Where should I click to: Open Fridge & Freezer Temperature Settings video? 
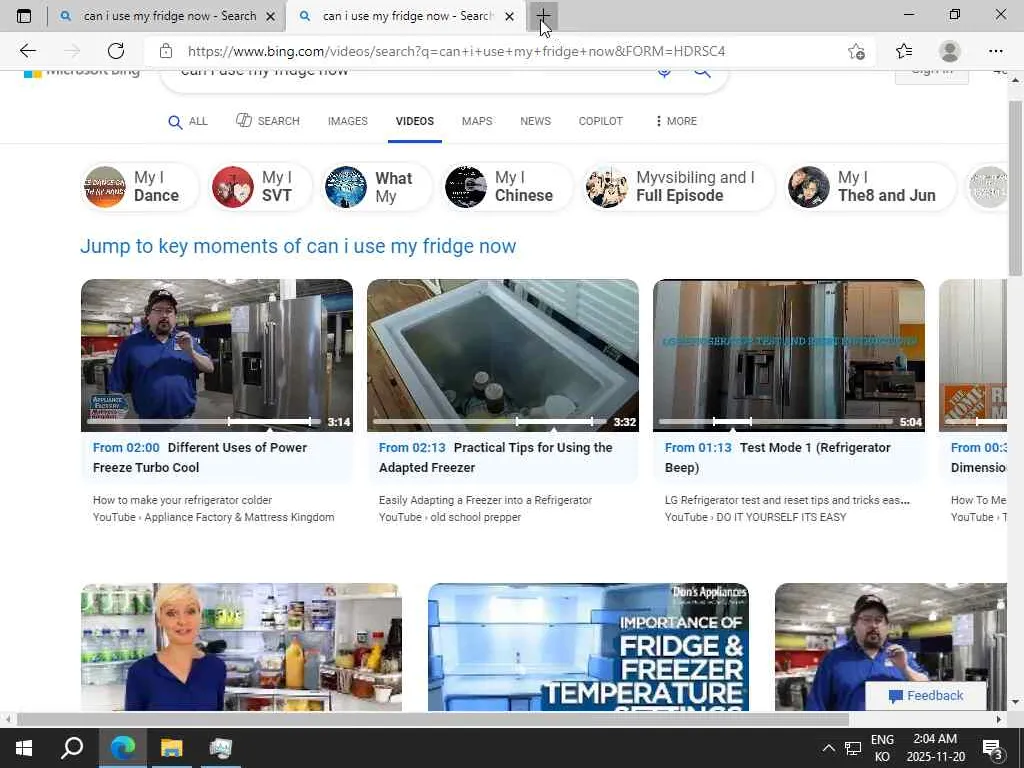(588, 647)
